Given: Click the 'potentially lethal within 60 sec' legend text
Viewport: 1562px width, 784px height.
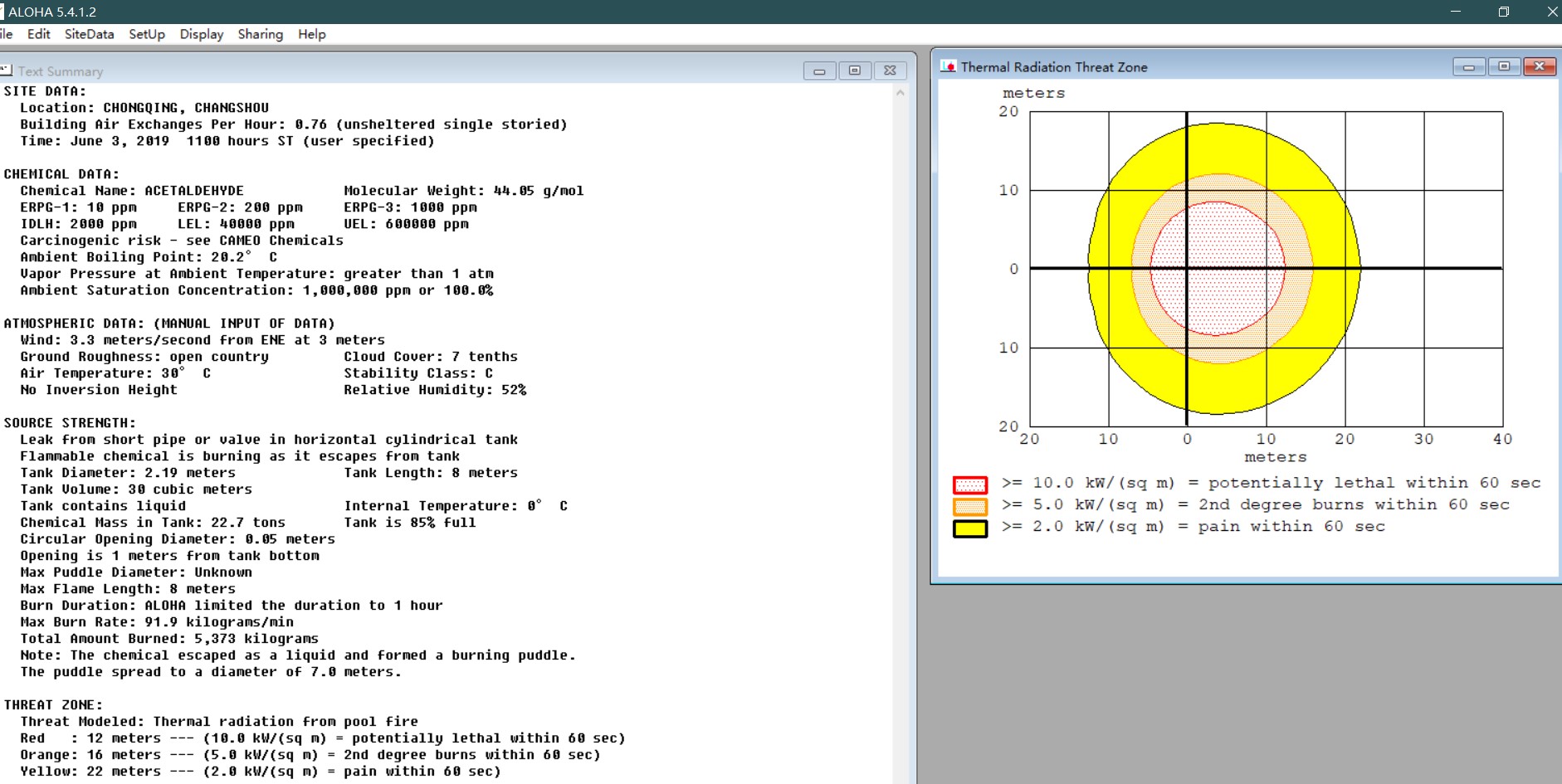Looking at the screenshot, I should coord(1374,483).
